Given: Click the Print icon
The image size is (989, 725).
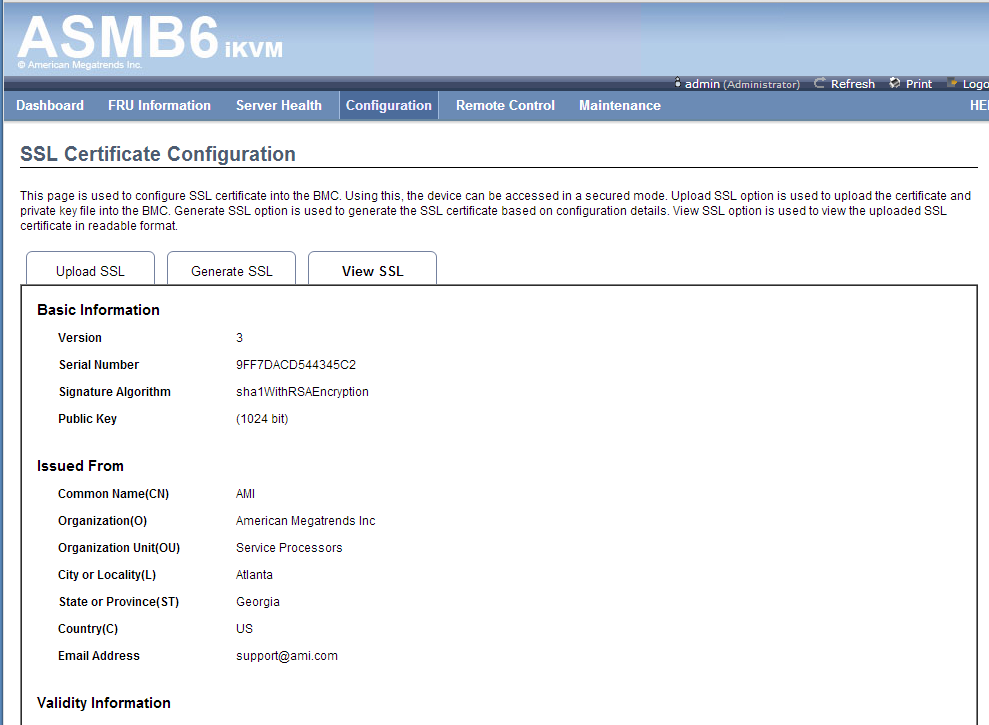Looking at the screenshot, I should click(x=894, y=83).
